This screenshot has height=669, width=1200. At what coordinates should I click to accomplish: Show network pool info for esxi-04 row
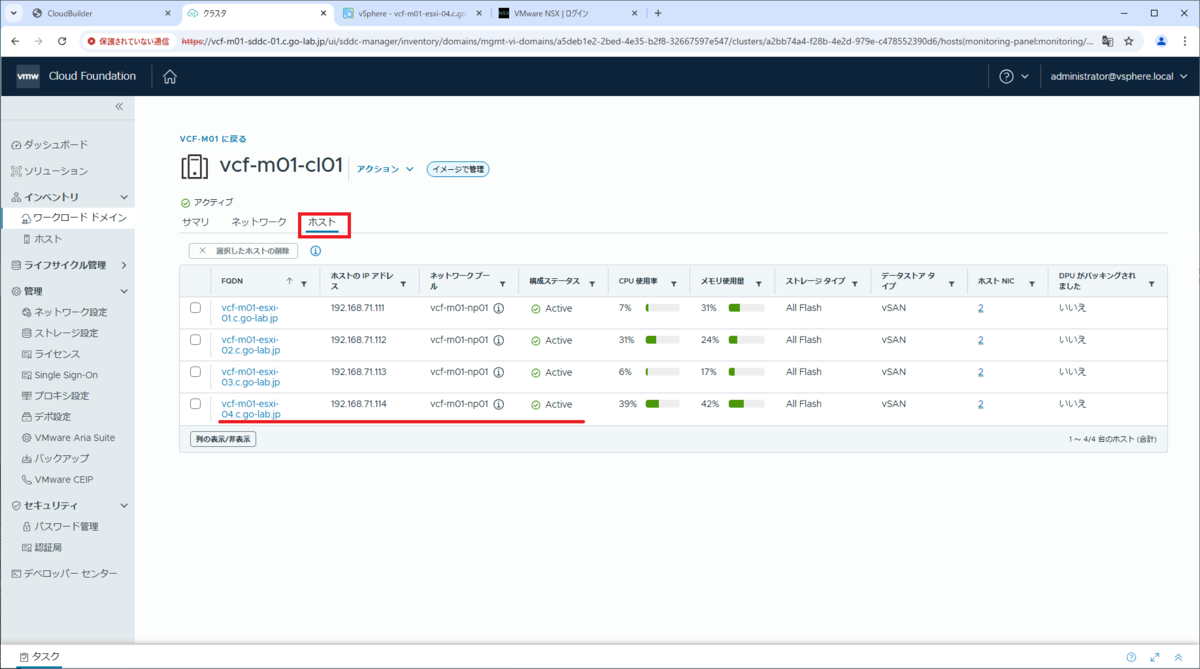click(499, 405)
